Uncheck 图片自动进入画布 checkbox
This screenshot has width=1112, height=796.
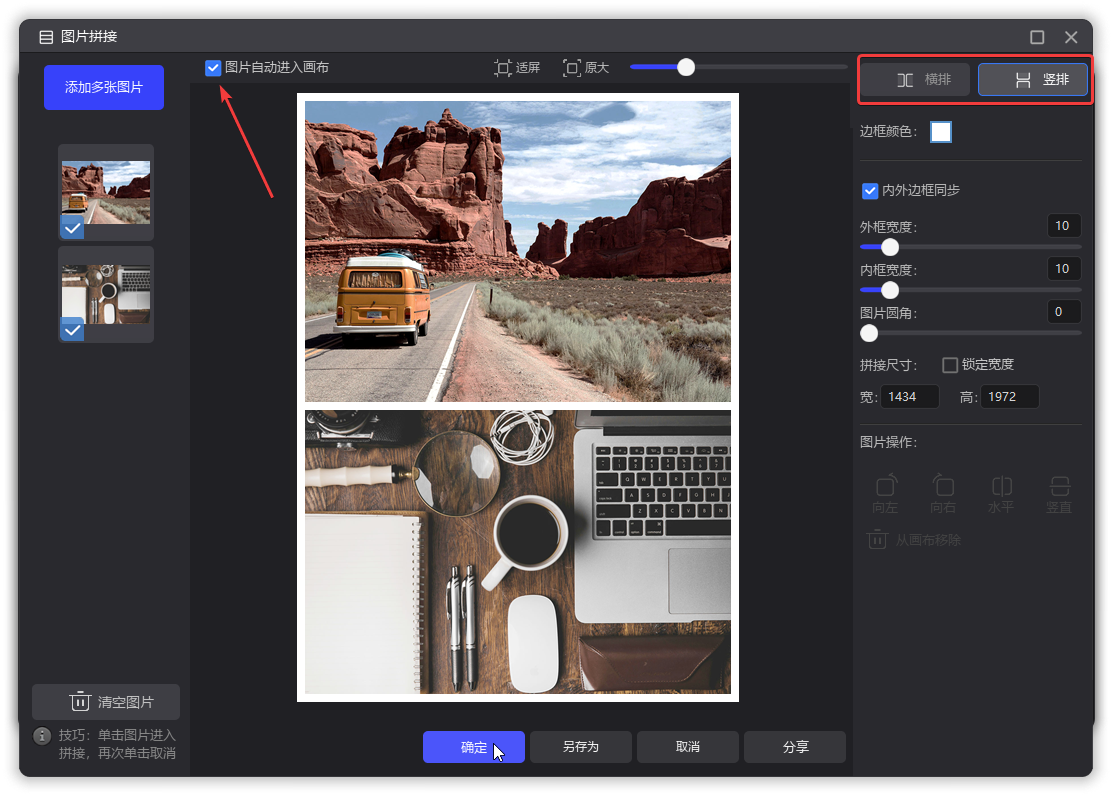click(213, 68)
